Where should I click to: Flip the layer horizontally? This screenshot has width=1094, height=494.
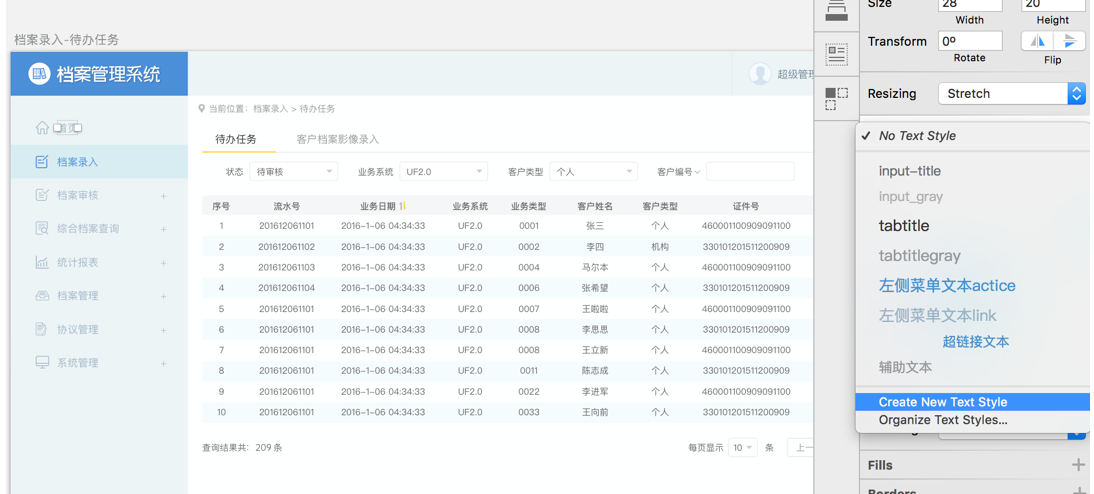1037,41
